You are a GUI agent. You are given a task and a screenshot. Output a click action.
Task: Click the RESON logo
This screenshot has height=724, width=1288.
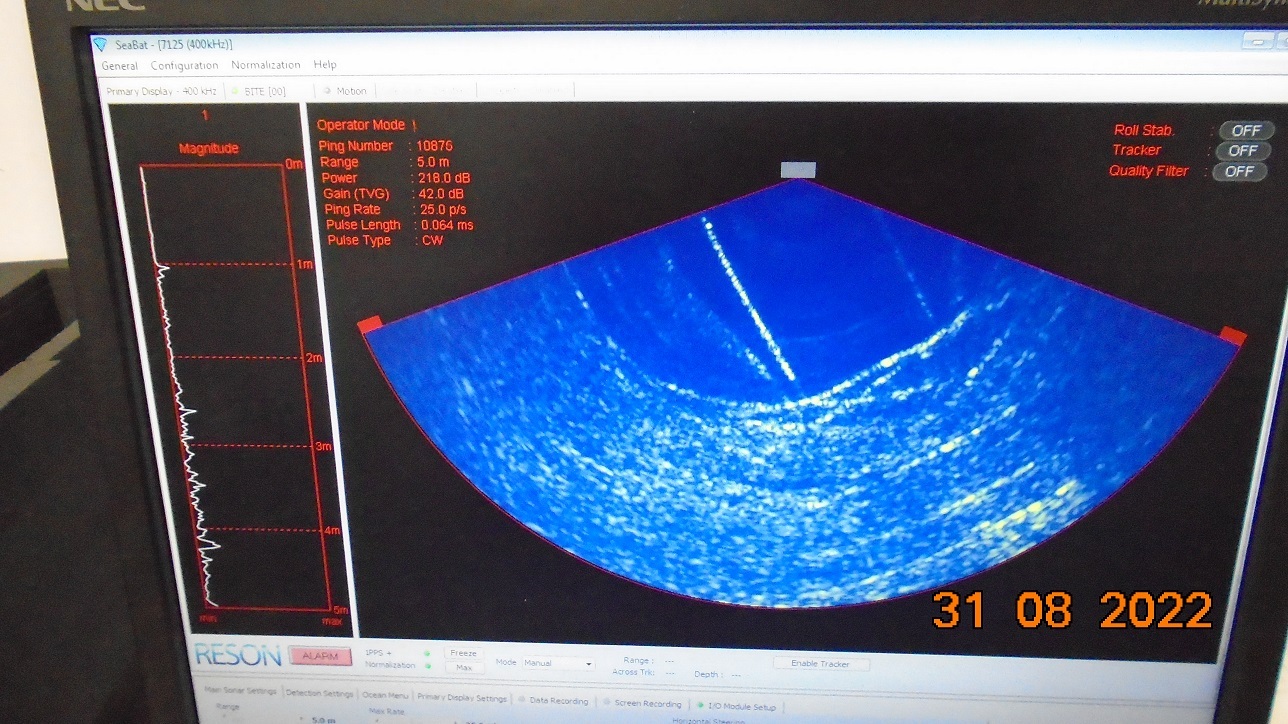click(238, 656)
